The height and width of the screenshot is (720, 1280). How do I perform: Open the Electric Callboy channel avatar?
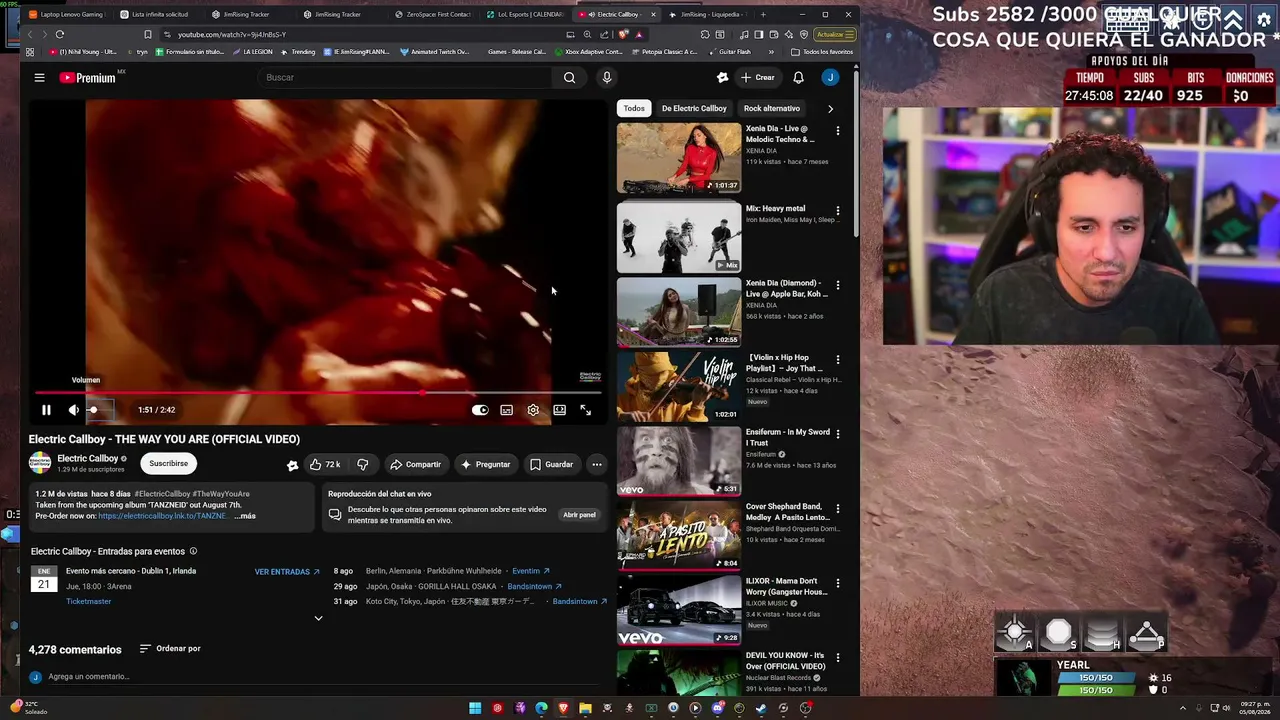click(40, 463)
